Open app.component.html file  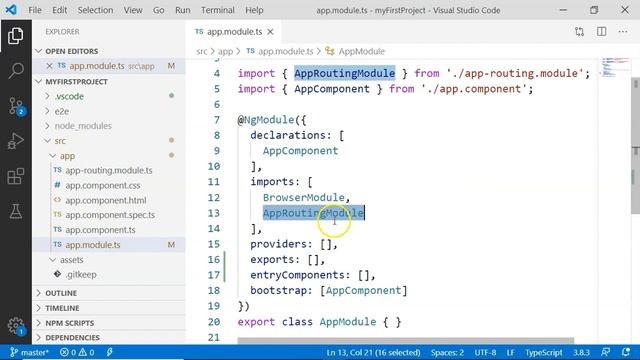click(109, 200)
